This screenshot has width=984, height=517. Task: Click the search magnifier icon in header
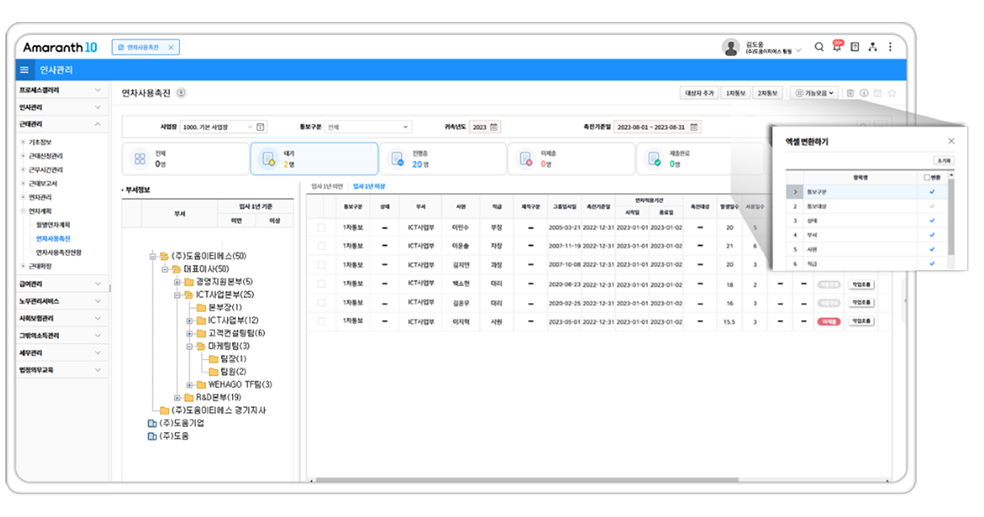tap(819, 47)
